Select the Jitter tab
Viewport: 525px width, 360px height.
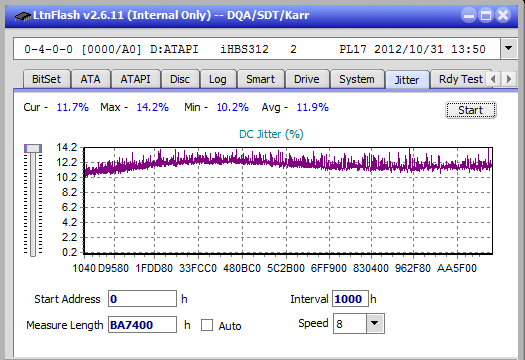(407, 80)
